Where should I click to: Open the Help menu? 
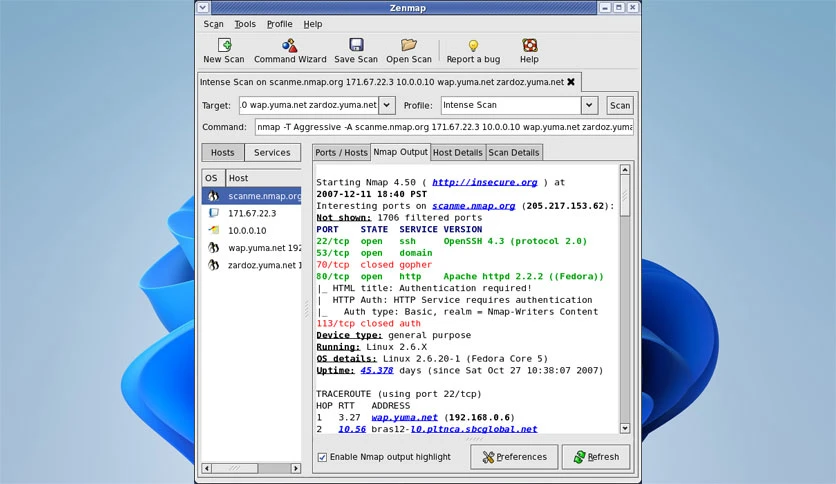[x=312, y=24]
